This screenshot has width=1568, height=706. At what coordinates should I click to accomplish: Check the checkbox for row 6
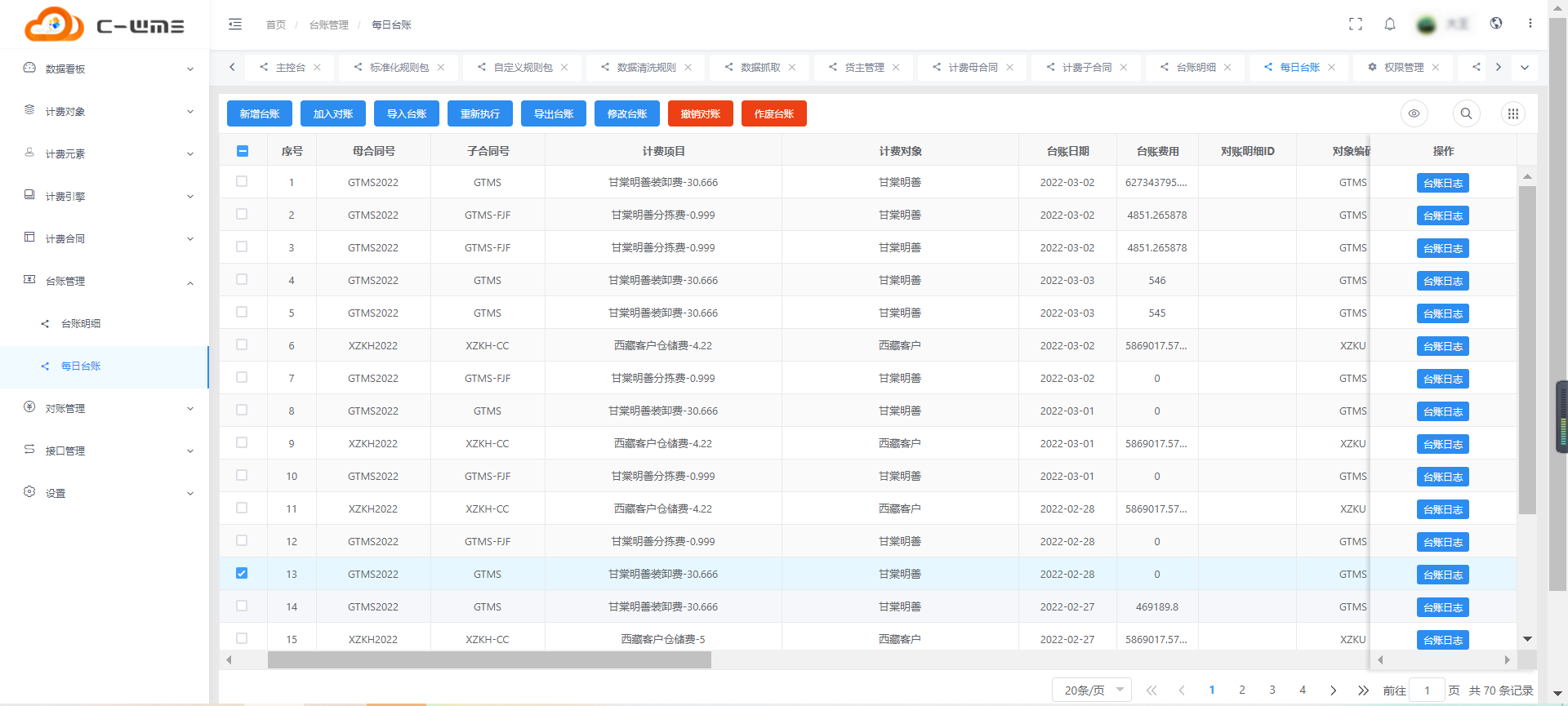point(242,344)
